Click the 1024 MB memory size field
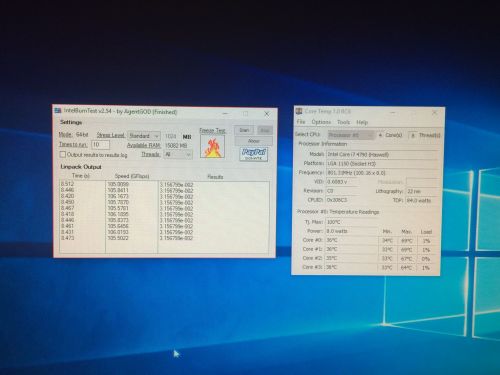Viewport: 500px width, 375px height. click(171, 136)
